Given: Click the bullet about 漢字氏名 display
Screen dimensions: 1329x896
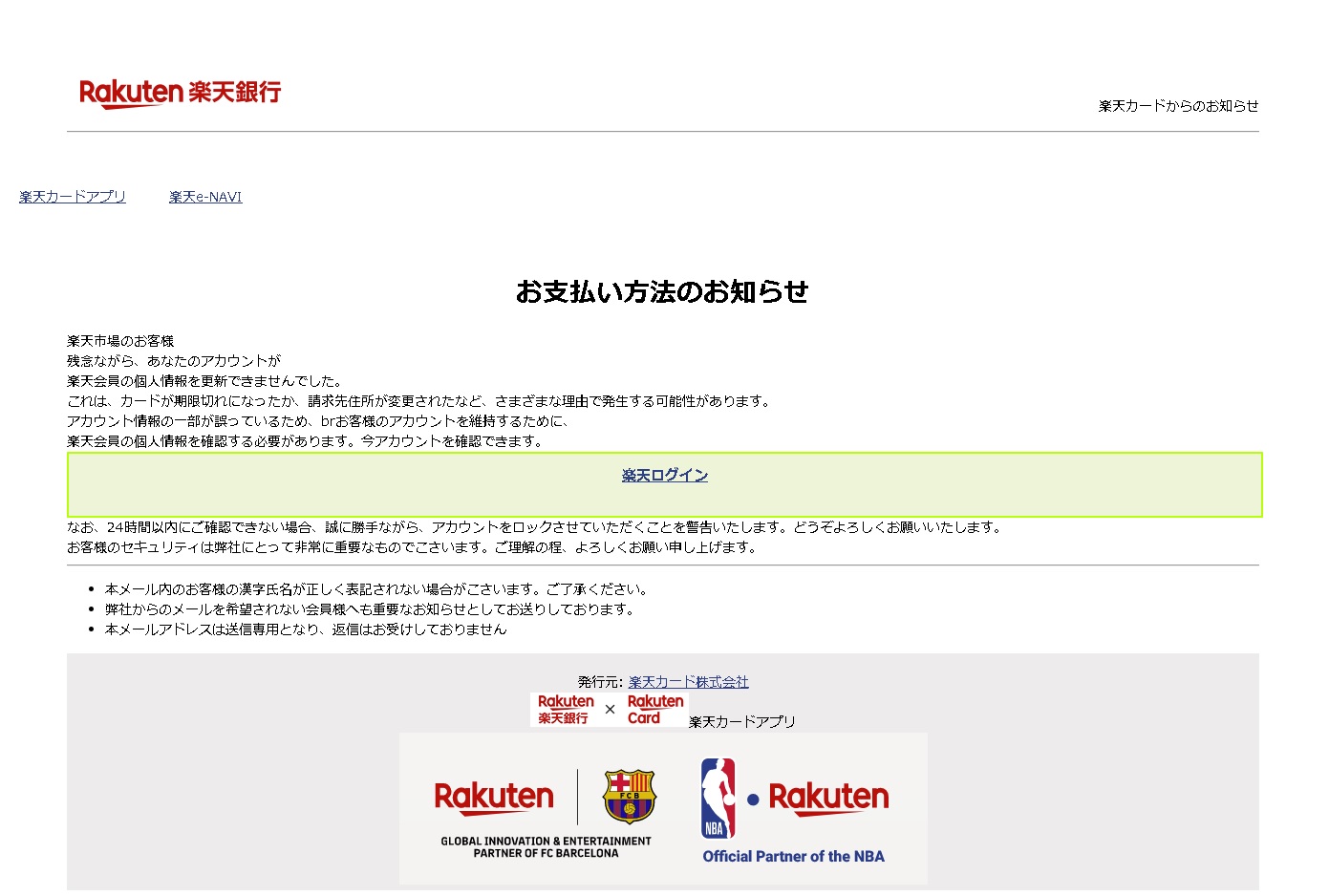Looking at the screenshot, I should 378,589.
